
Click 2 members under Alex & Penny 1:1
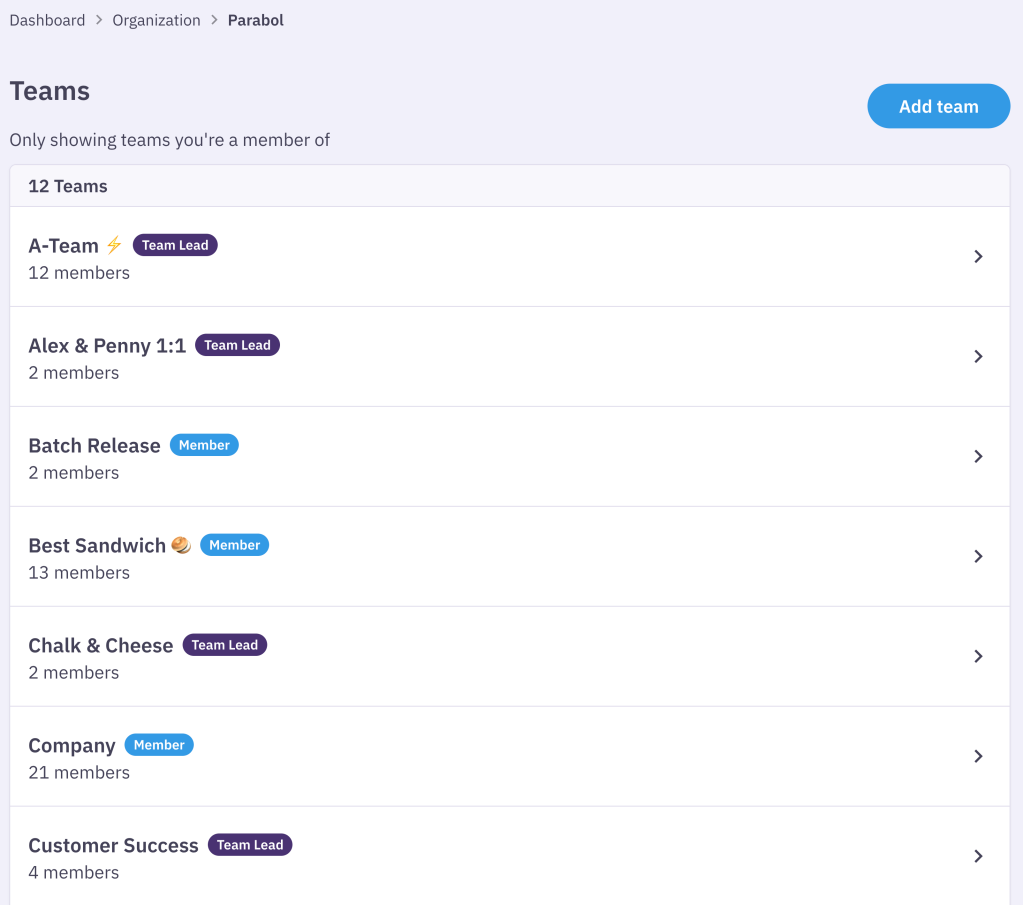pos(74,373)
